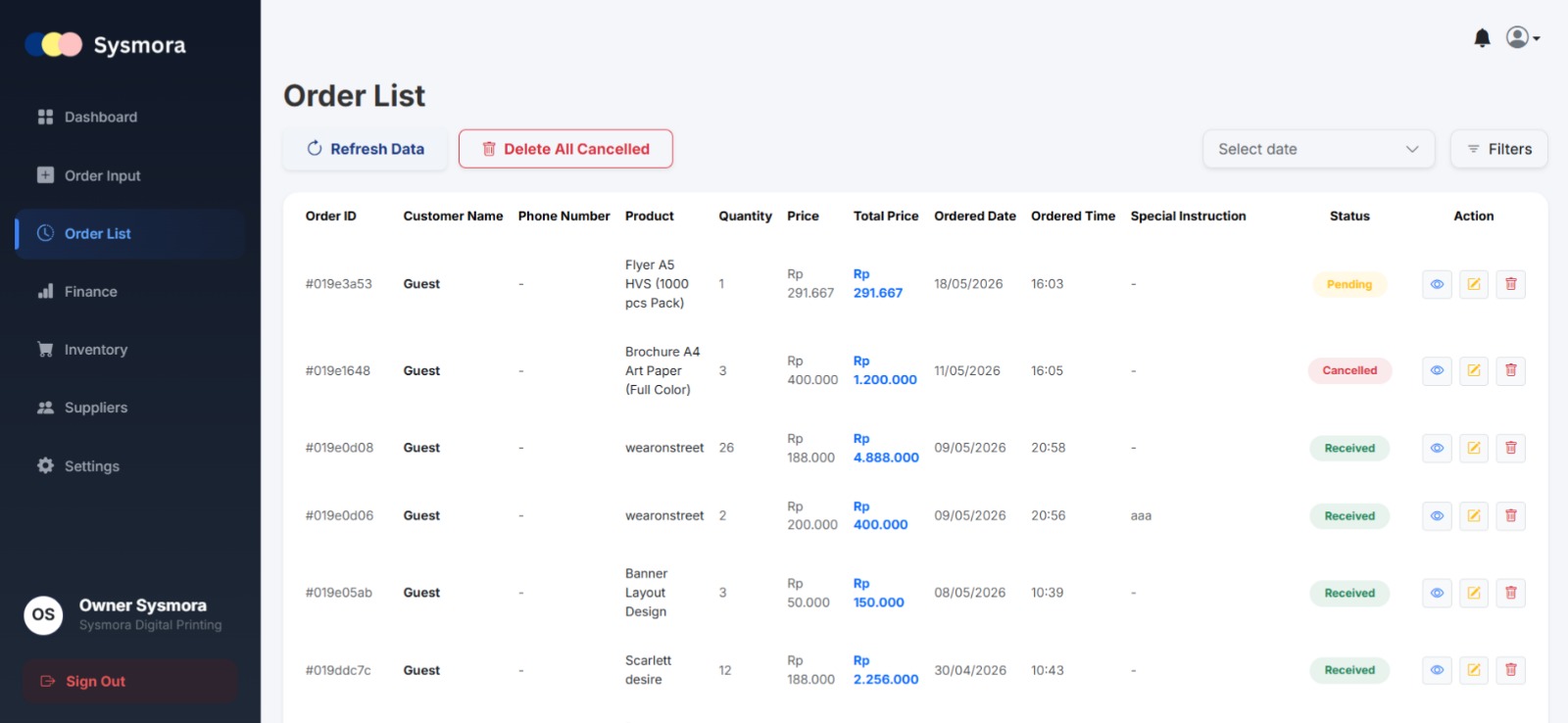The height and width of the screenshot is (723, 1568).
Task: Click order ID #019e3a53
Action: pyautogui.click(x=338, y=284)
